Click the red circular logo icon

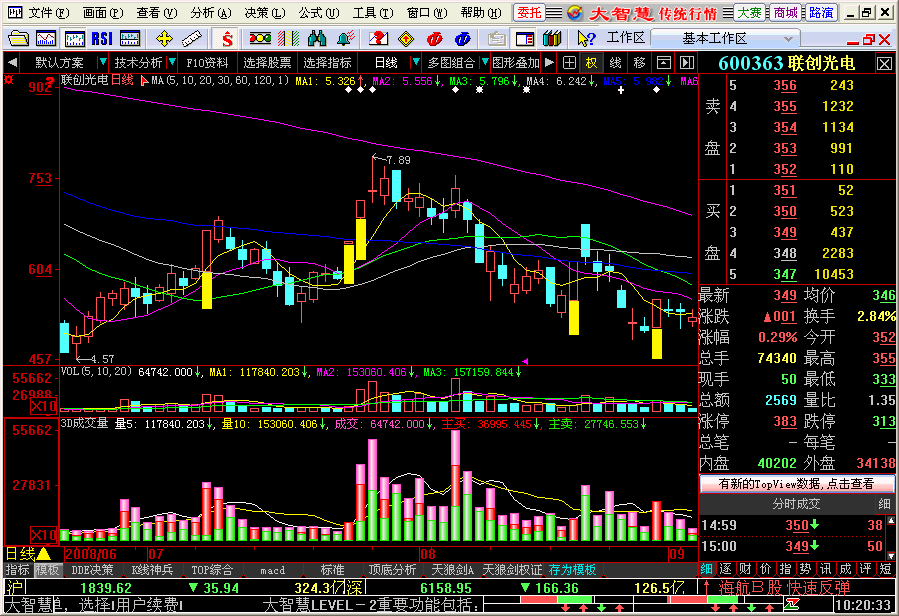[x=435, y=38]
